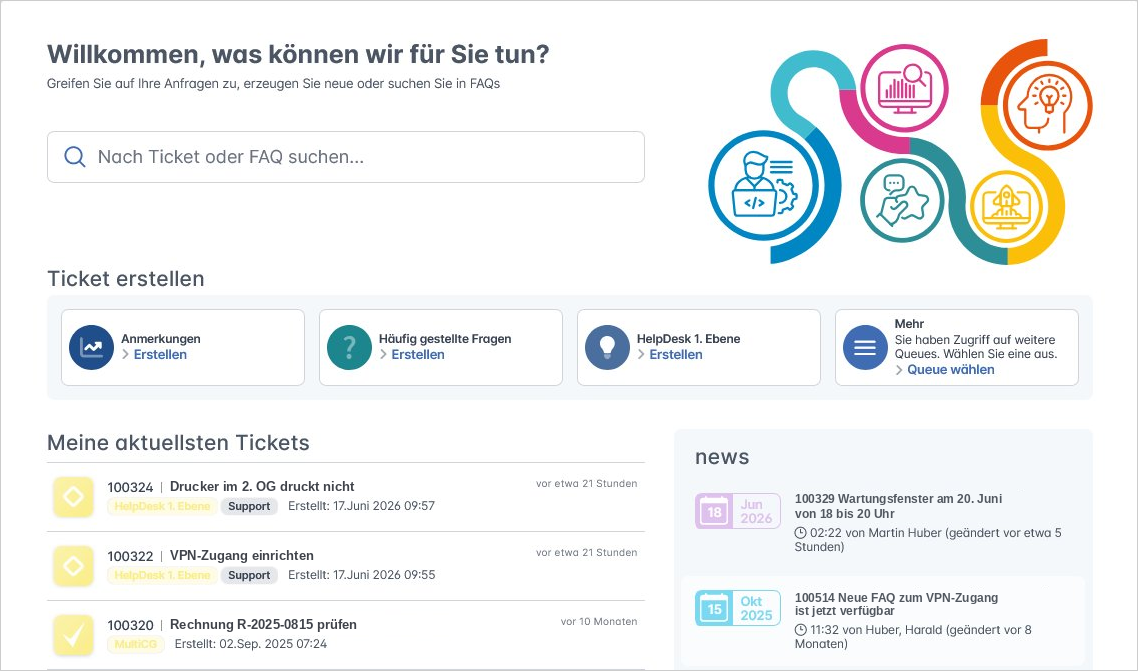The image size is (1138, 671).
Task: Click the magnifier icon in search field
Action: pos(75,157)
